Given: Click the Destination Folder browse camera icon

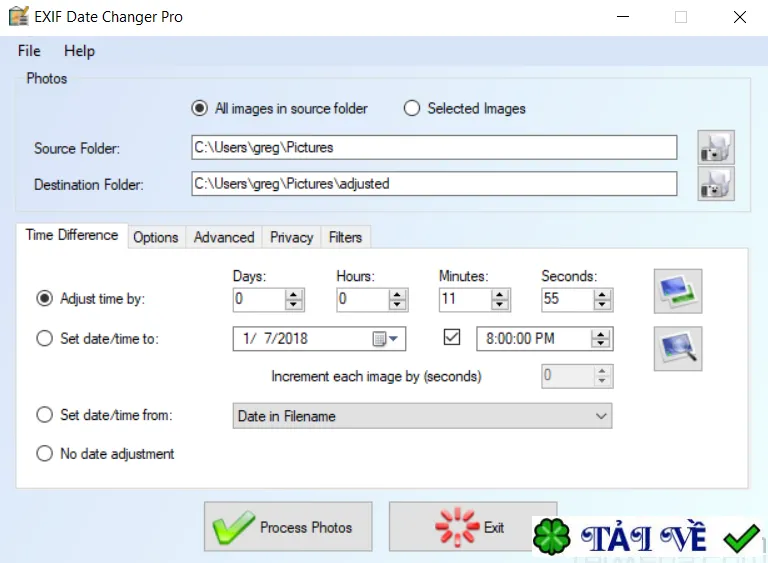Looking at the screenshot, I should (x=716, y=184).
